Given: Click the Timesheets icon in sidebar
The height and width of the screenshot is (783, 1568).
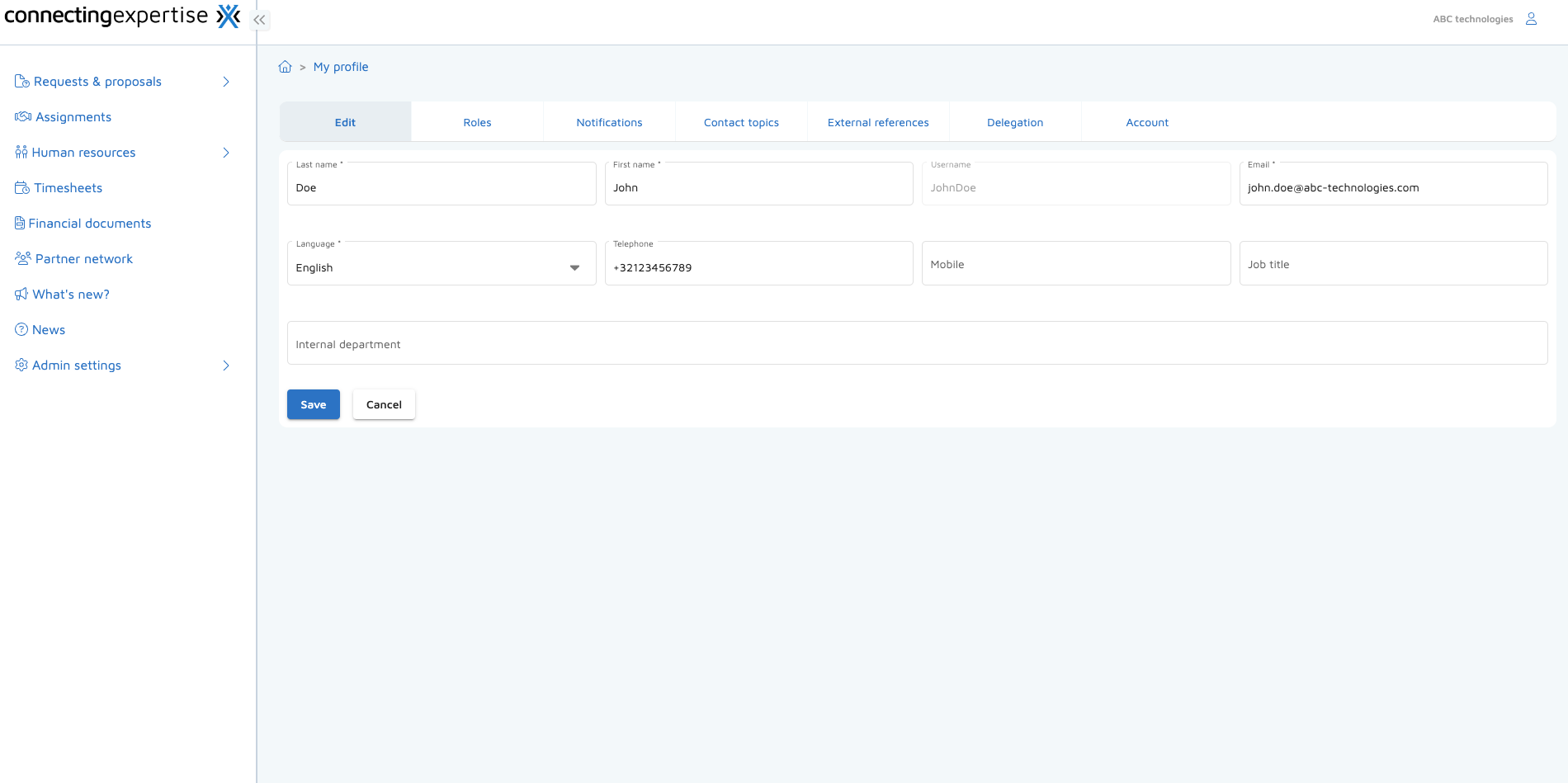Looking at the screenshot, I should click(22, 188).
